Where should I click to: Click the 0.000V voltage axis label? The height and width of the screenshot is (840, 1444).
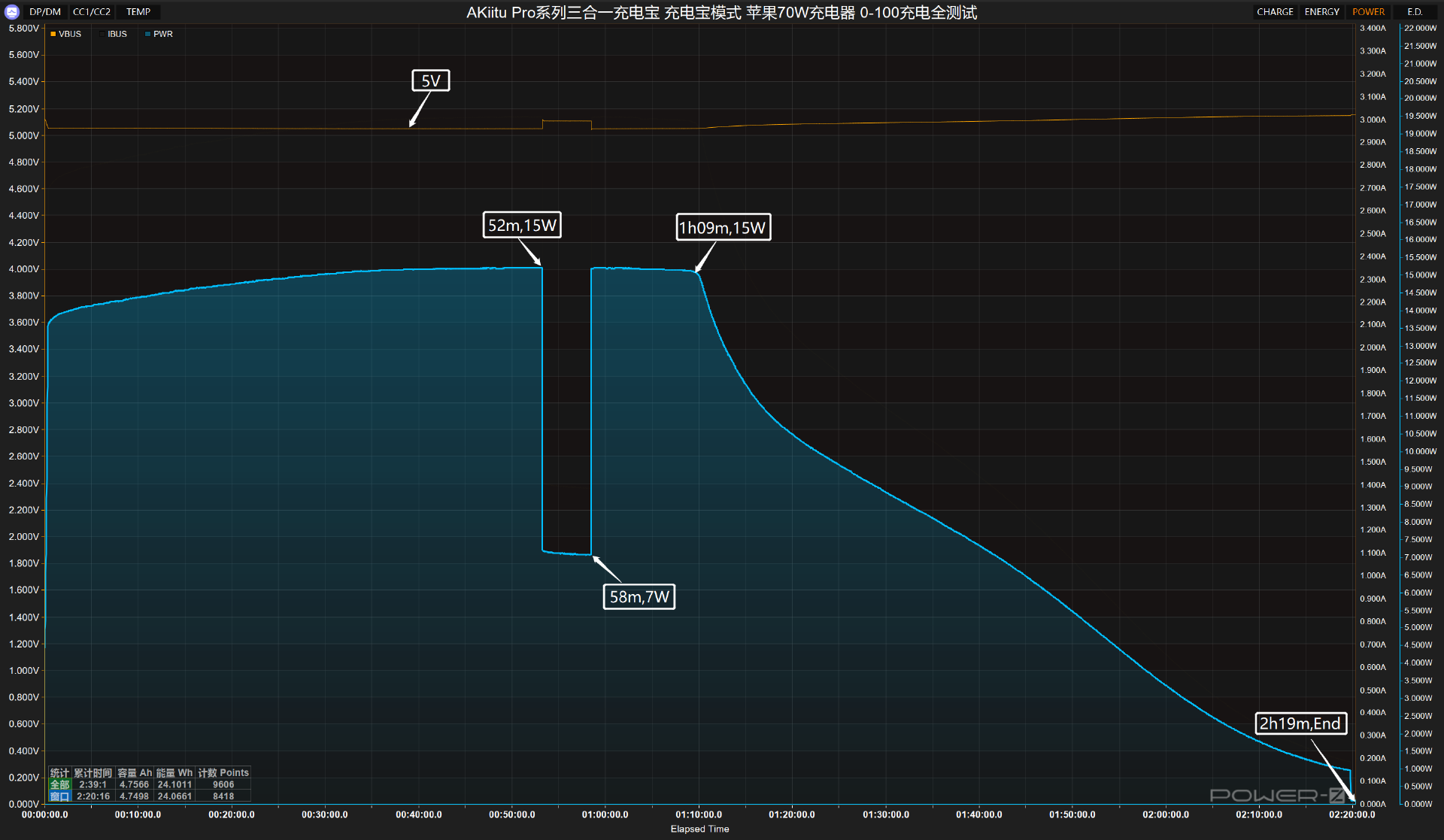23,804
